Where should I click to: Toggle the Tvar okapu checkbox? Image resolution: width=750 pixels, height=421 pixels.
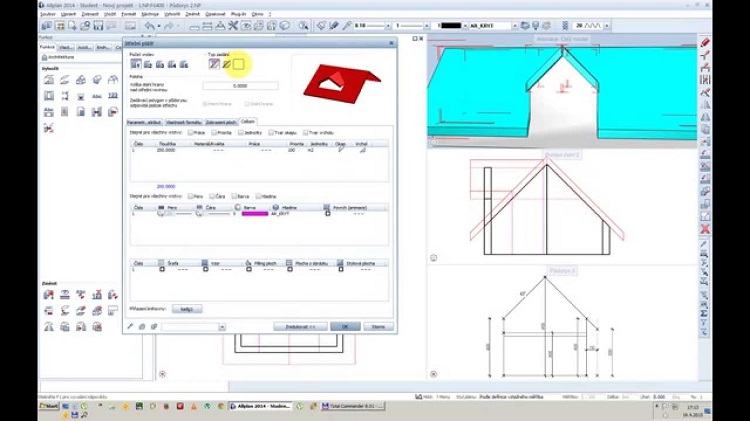tap(271, 133)
